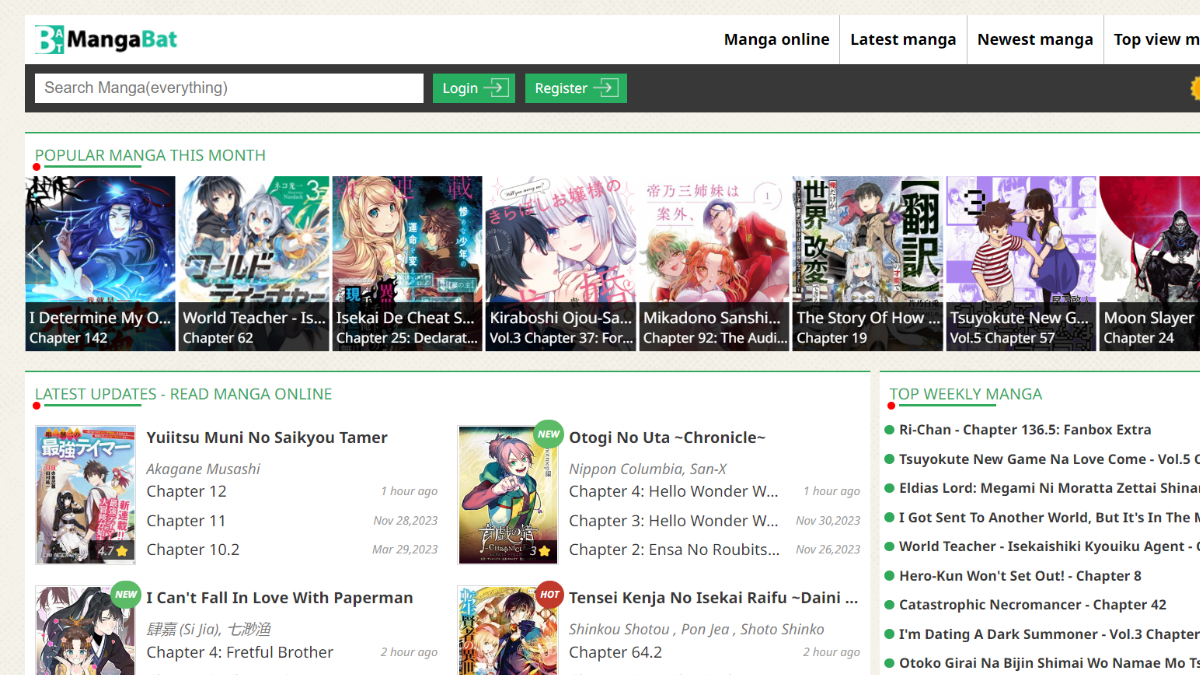Select the World Teacher cover in popular manga
Screen dimensions: 1200x675
tap(254, 250)
